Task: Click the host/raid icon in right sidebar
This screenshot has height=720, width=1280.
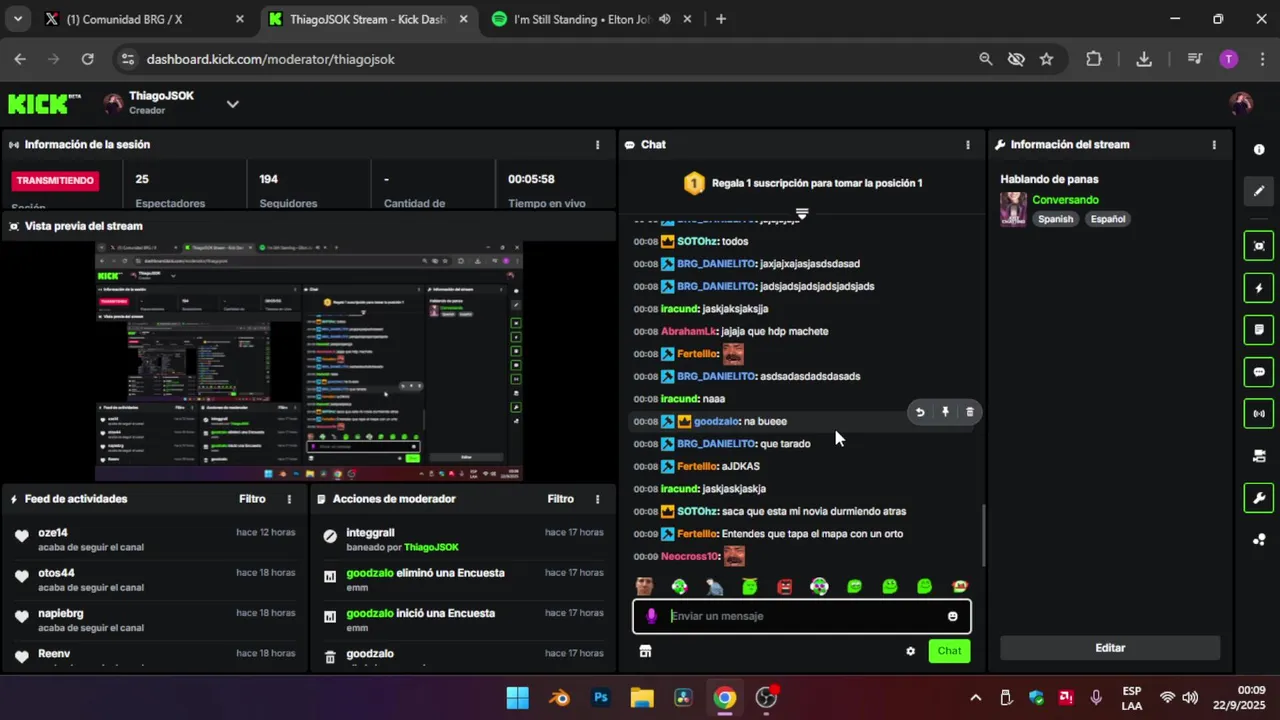Action: coord(1259,456)
